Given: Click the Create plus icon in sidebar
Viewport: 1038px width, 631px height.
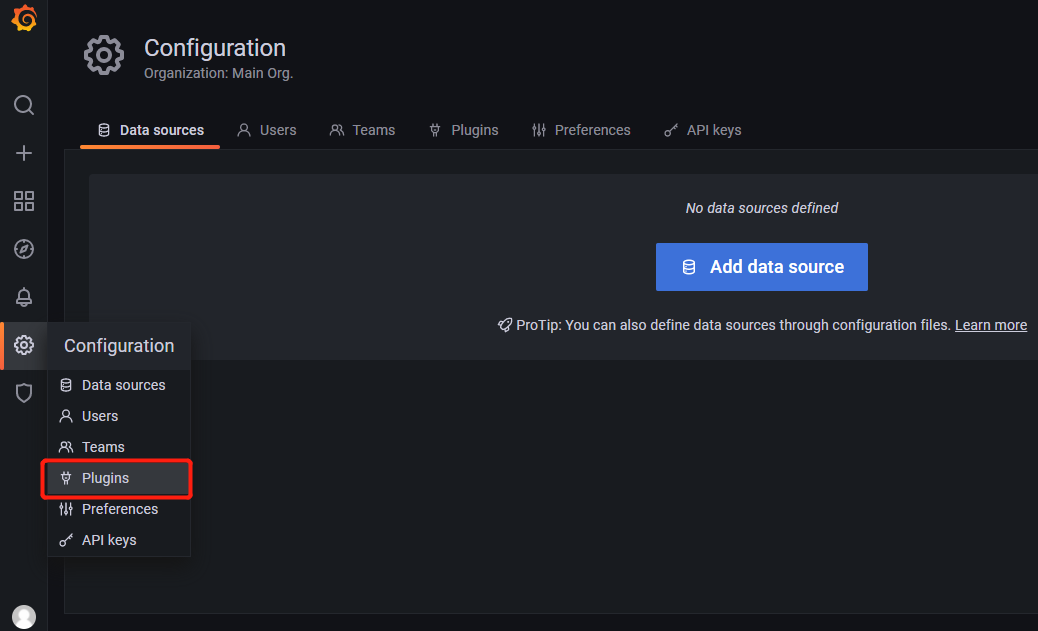Looking at the screenshot, I should point(24,153).
